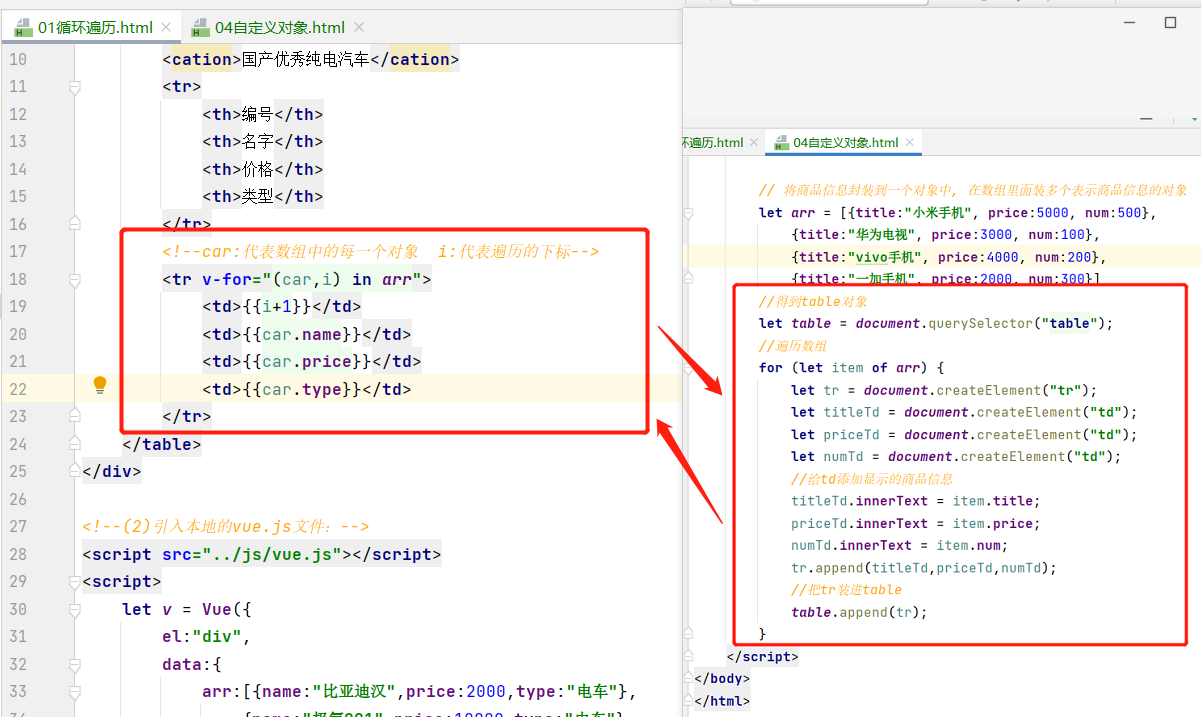Viewport: 1201px width, 717px height.
Task: Maximize the right window
Action: [1171, 21]
